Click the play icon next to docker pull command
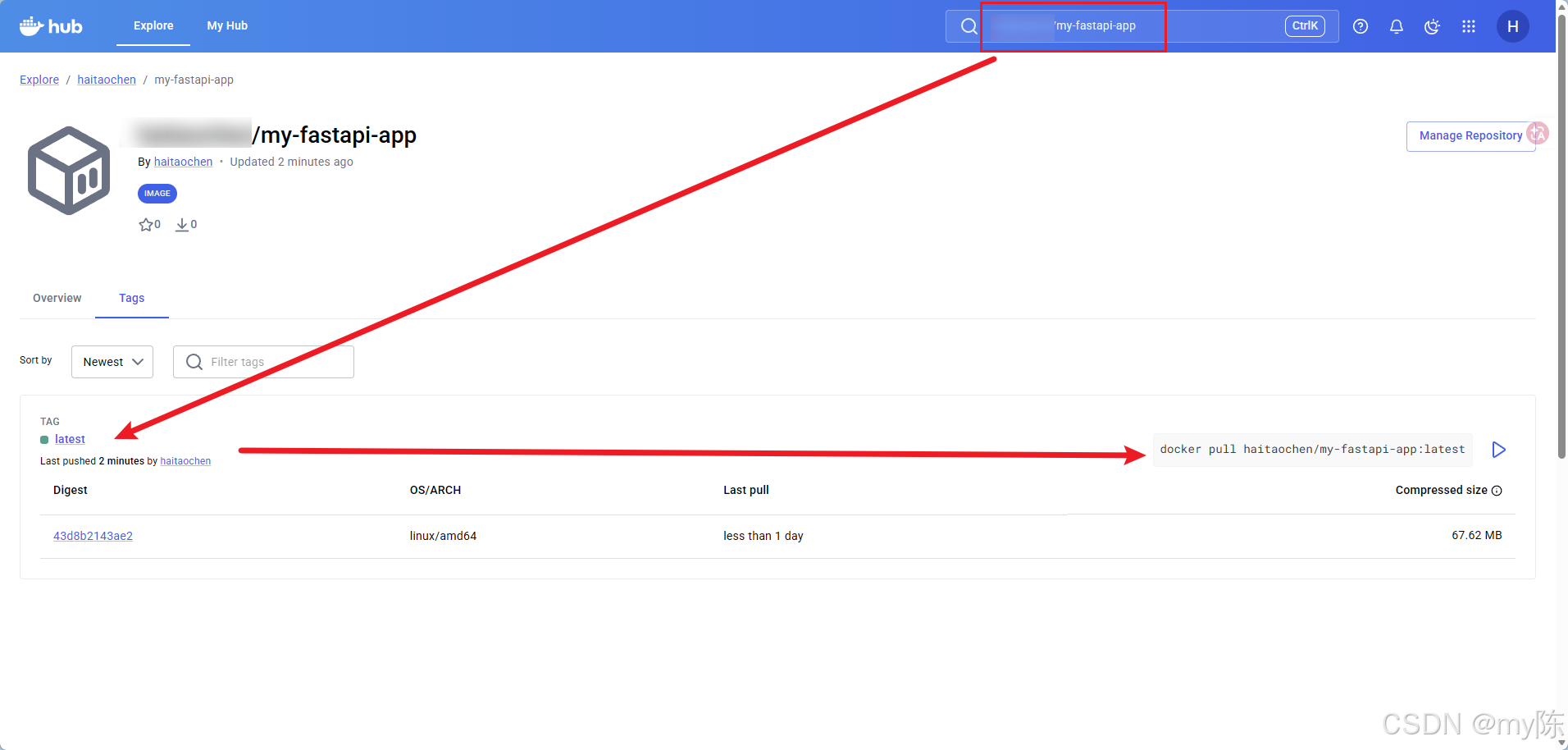The width and height of the screenshot is (1568, 750). click(1498, 450)
